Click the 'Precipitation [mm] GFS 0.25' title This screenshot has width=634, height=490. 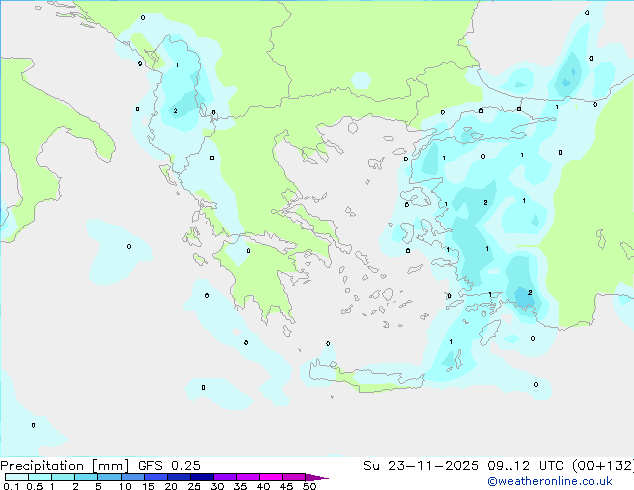click(100, 466)
